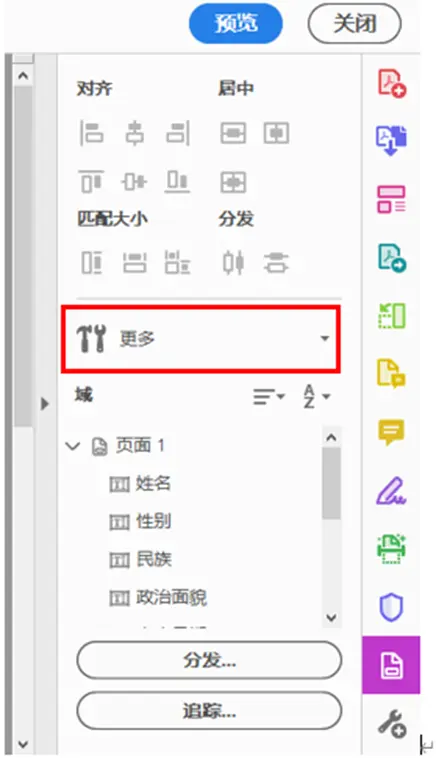Open the Protect shield tool
Viewport: 436px width, 758px height.
coord(392,608)
